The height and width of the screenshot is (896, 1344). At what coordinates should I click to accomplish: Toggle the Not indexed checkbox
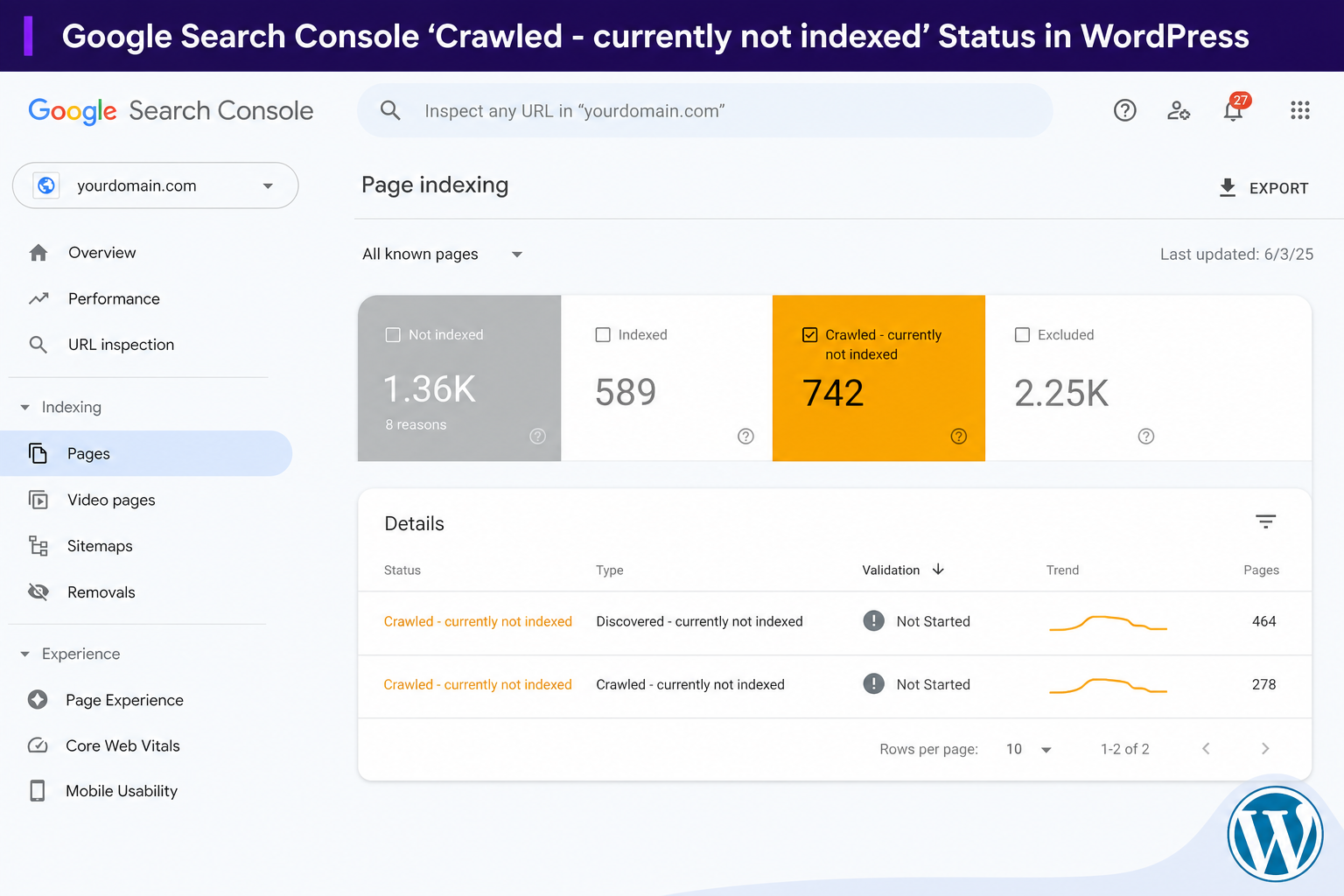click(393, 334)
